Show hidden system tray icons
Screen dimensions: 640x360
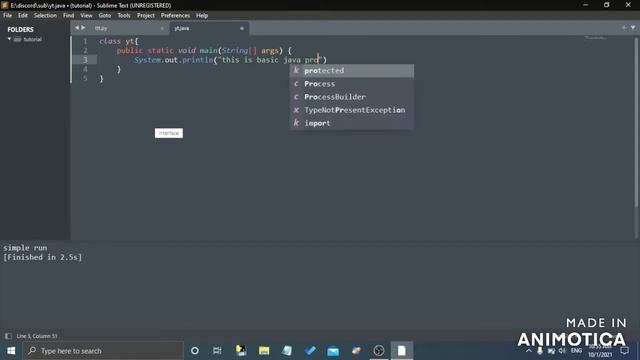[x=529, y=351]
